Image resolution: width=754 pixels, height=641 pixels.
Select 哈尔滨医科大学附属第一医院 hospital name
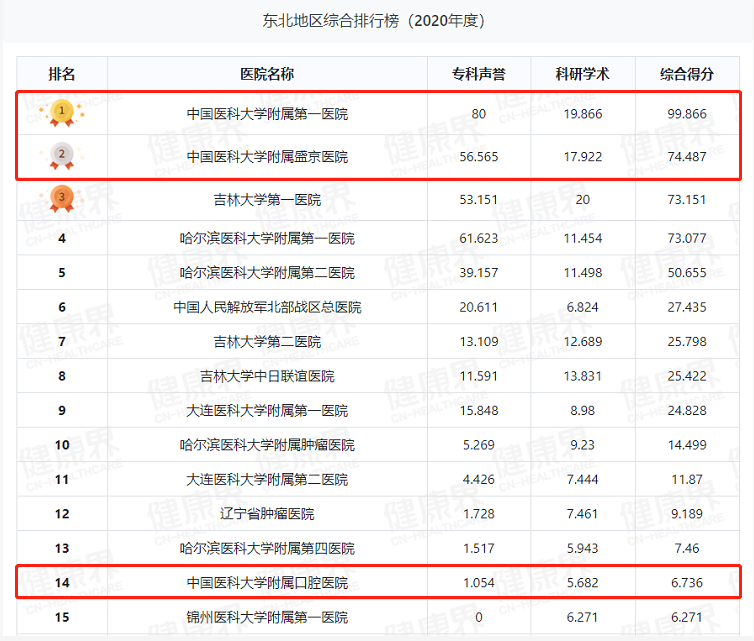click(267, 238)
